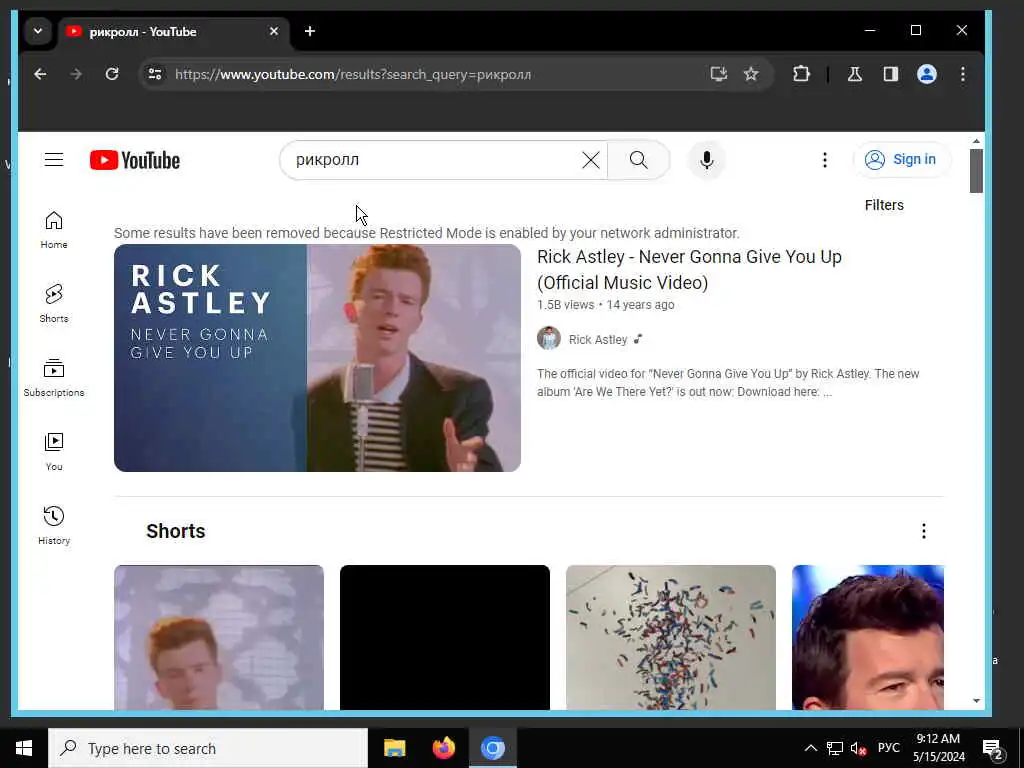Image resolution: width=1024 pixels, height=768 pixels.
Task: Switch to taskbar Chromium browser icon
Action: 493,748
